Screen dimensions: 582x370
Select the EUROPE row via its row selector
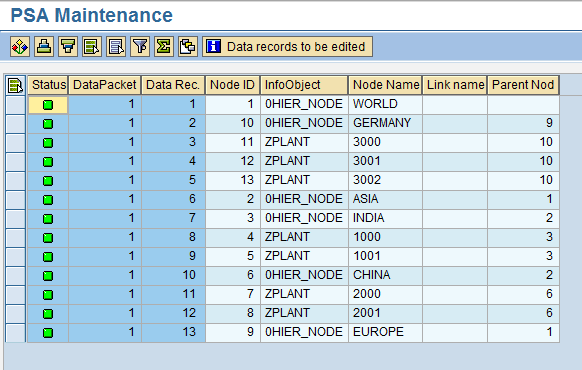16,332
